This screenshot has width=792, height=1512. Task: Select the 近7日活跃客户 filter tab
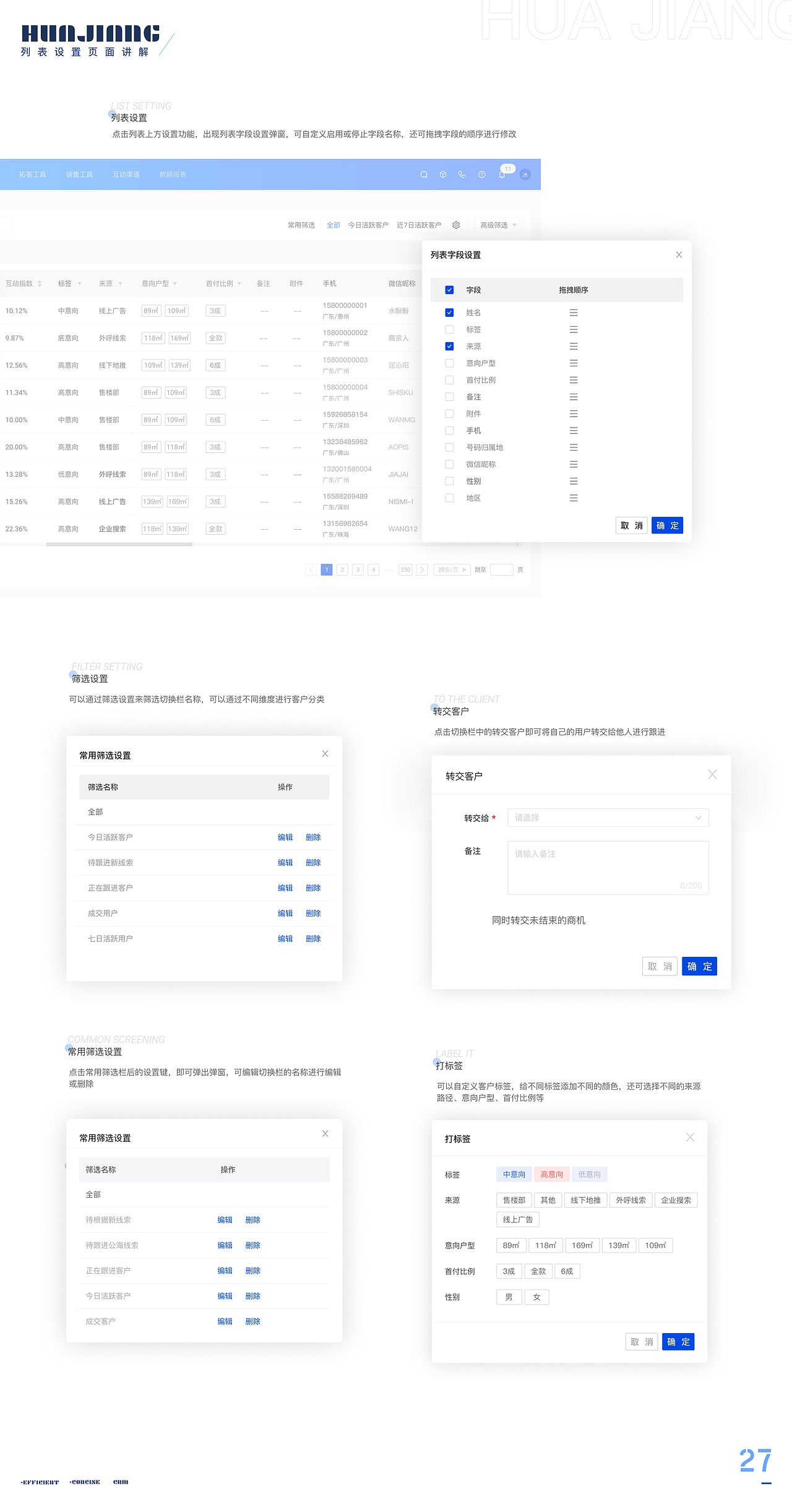click(x=419, y=225)
